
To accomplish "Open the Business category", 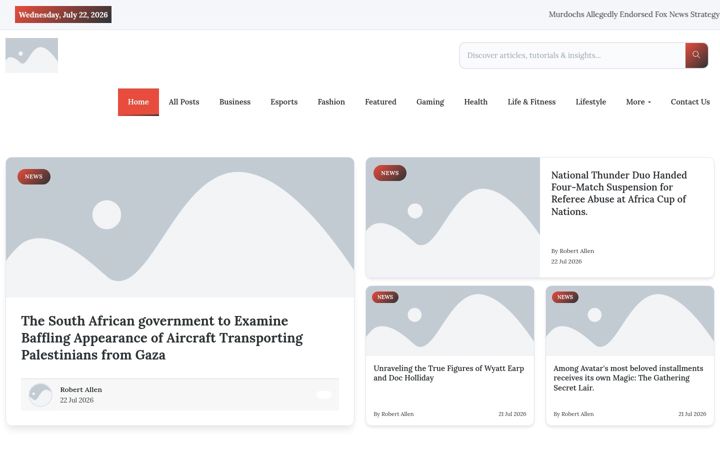I will pyautogui.click(x=235, y=102).
